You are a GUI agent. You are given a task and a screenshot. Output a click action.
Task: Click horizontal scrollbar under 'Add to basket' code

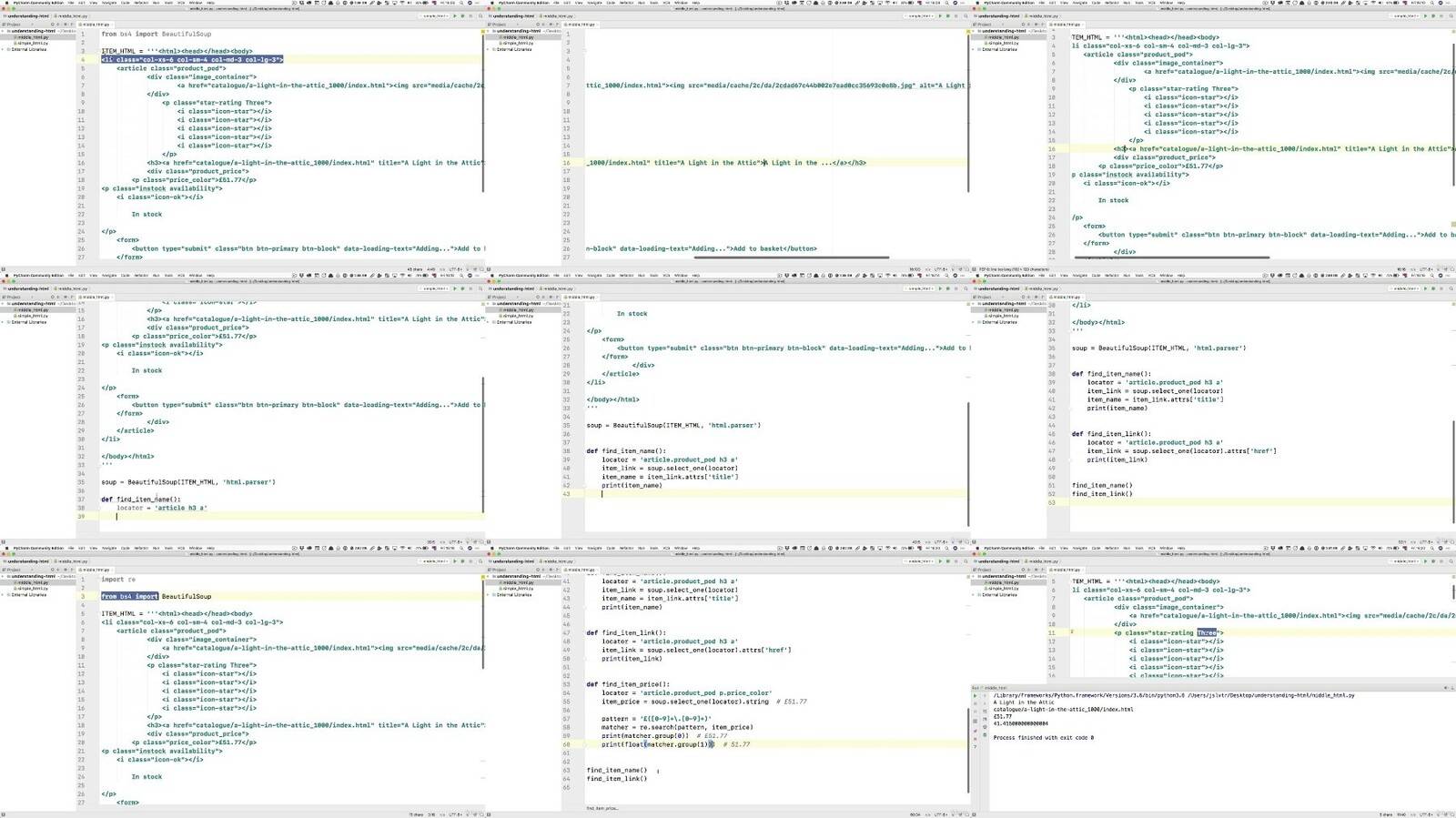coord(792,258)
